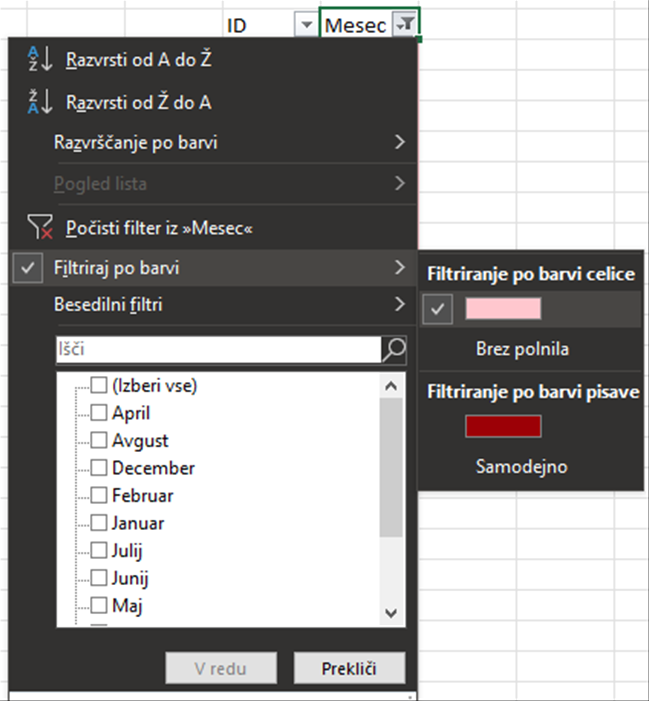Click the checkmark next to pink cell color
The width and height of the screenshot is (649, 701).
click(x=438, y=309)
